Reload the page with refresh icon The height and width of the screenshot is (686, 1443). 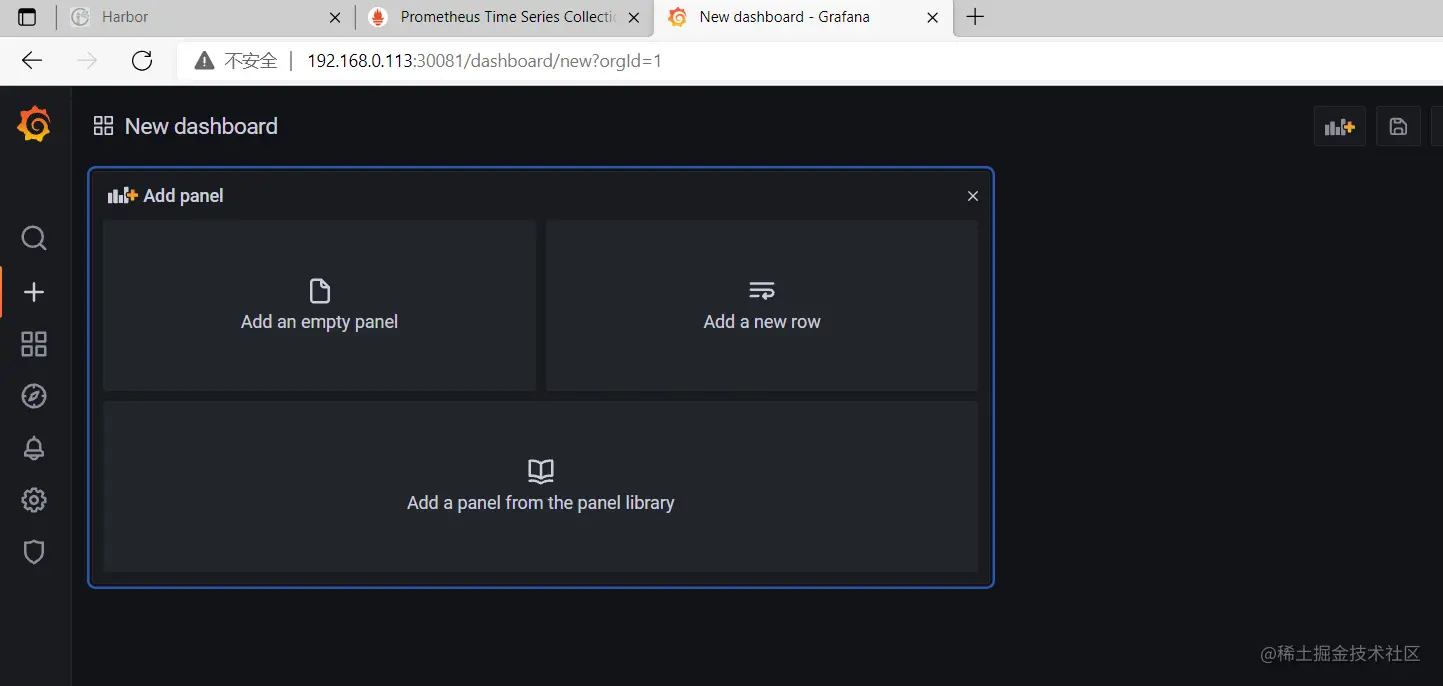pos(142,61)
